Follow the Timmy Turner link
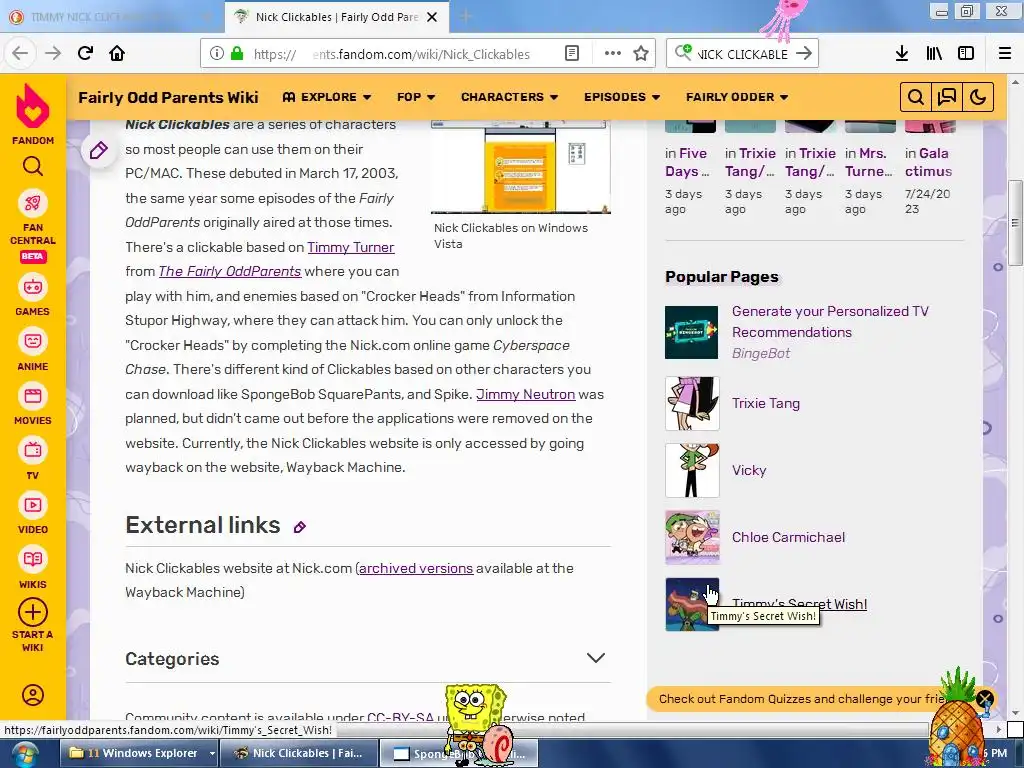1024x768 pixels. (351, 248)
